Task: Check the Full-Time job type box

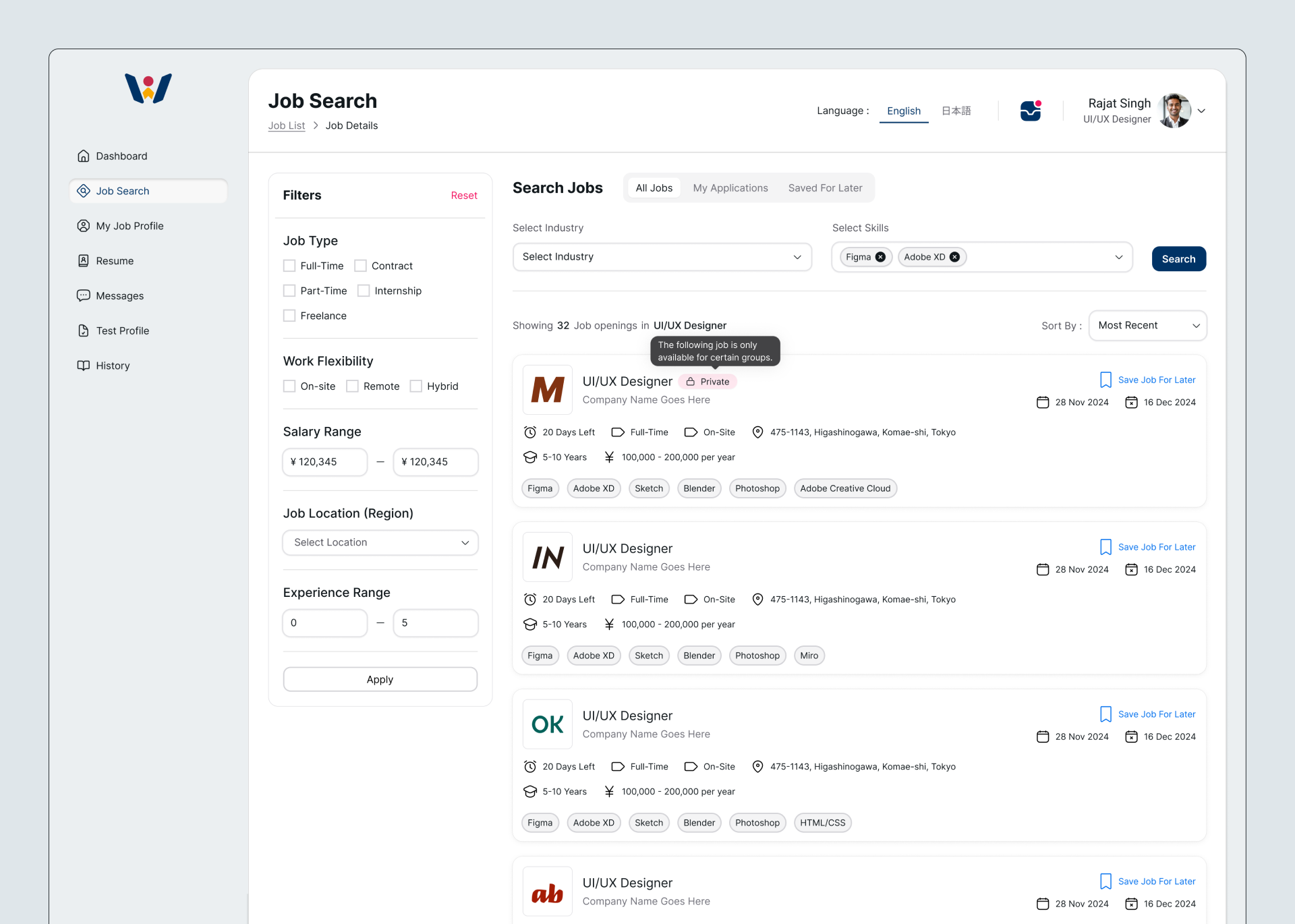Action: click(x=289, y=266)
